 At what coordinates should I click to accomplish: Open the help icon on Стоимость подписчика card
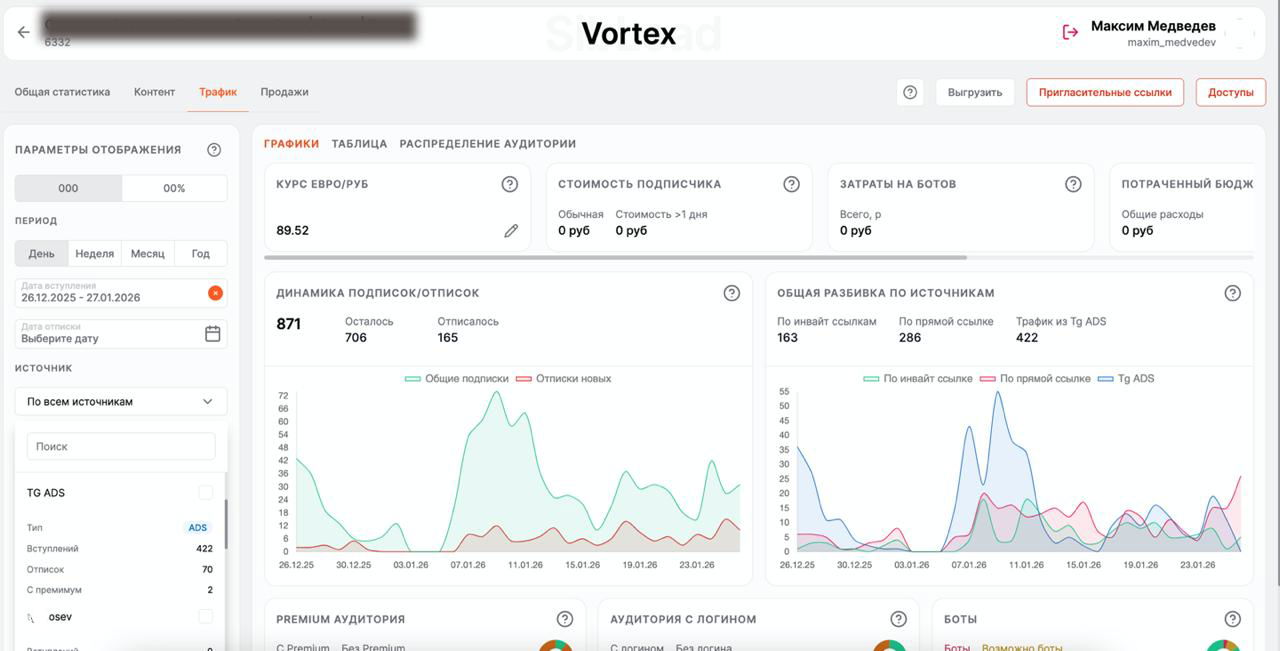pyautogui.click(x=791, y=183)
